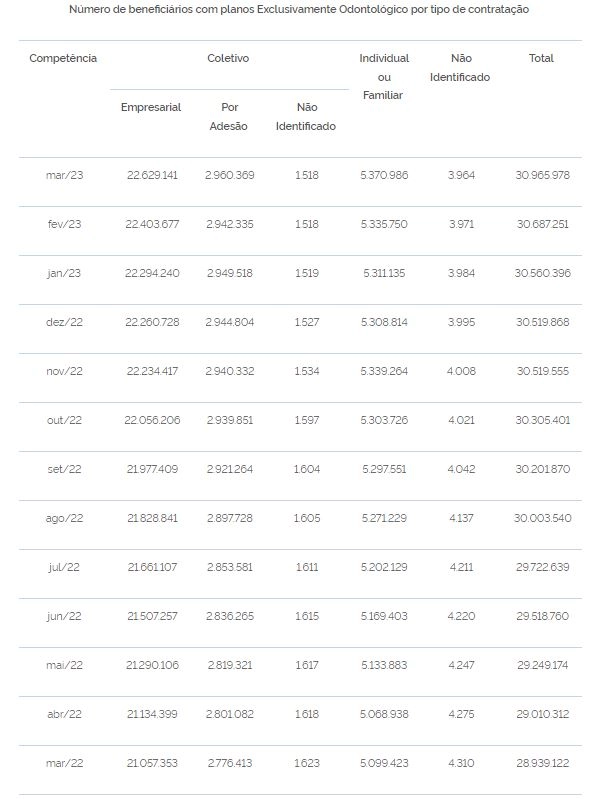Select the Total column header
602x799 pixels.
pyautogui.click(x=541, y=58)
